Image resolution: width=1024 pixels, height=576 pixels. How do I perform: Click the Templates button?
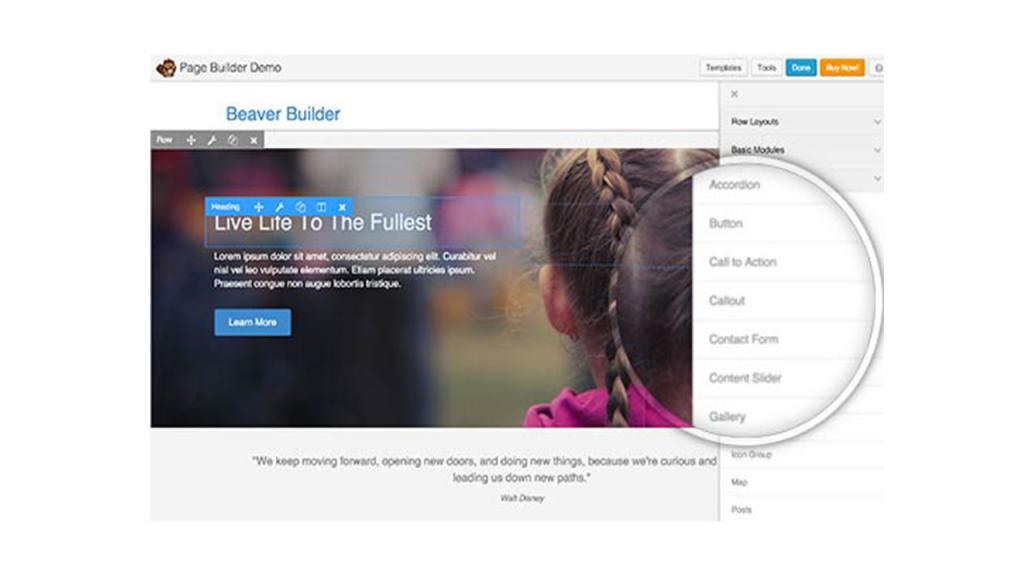[x=723, y=68]
